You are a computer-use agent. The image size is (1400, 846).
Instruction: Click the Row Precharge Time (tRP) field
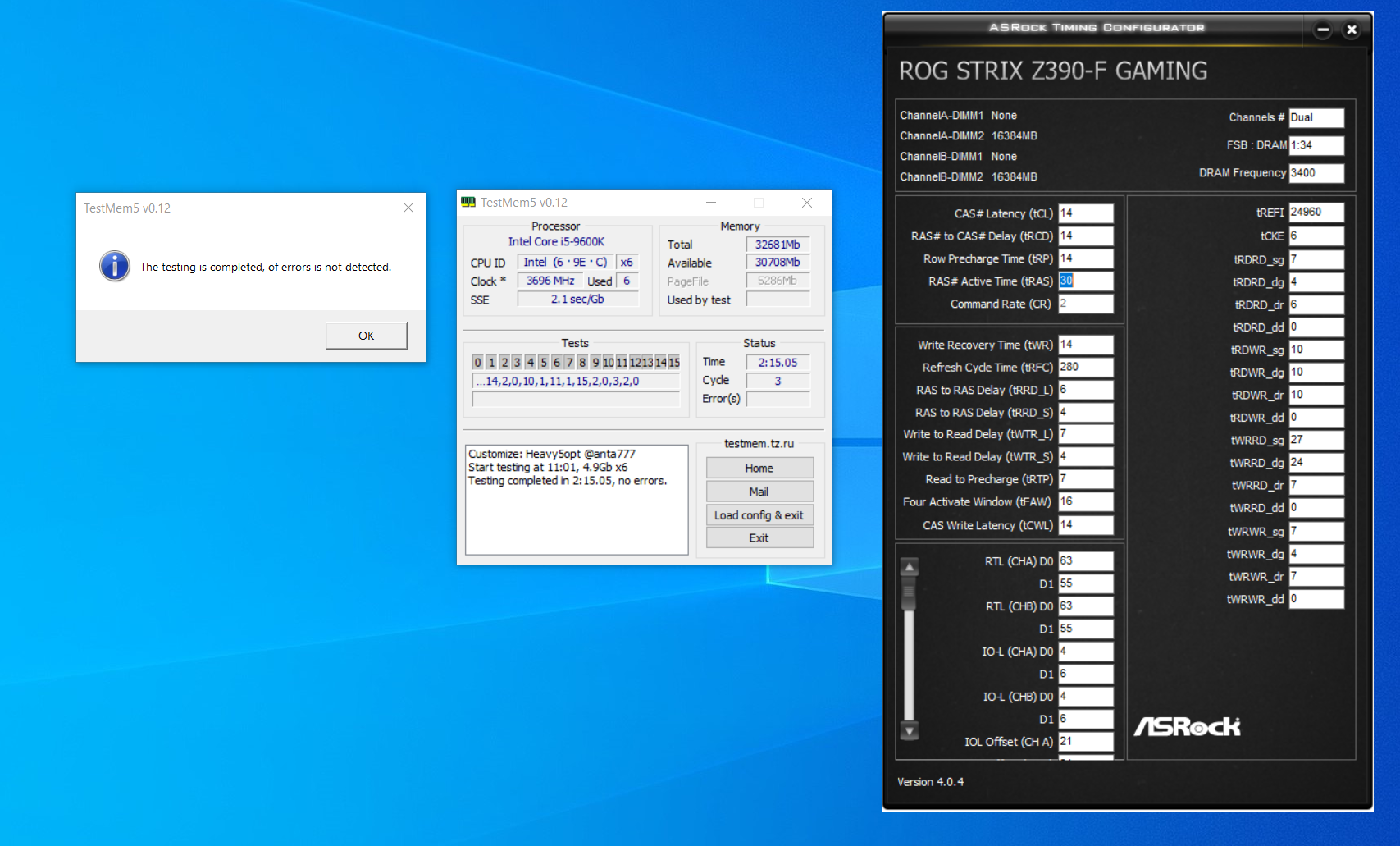[x=1086, y=258]
